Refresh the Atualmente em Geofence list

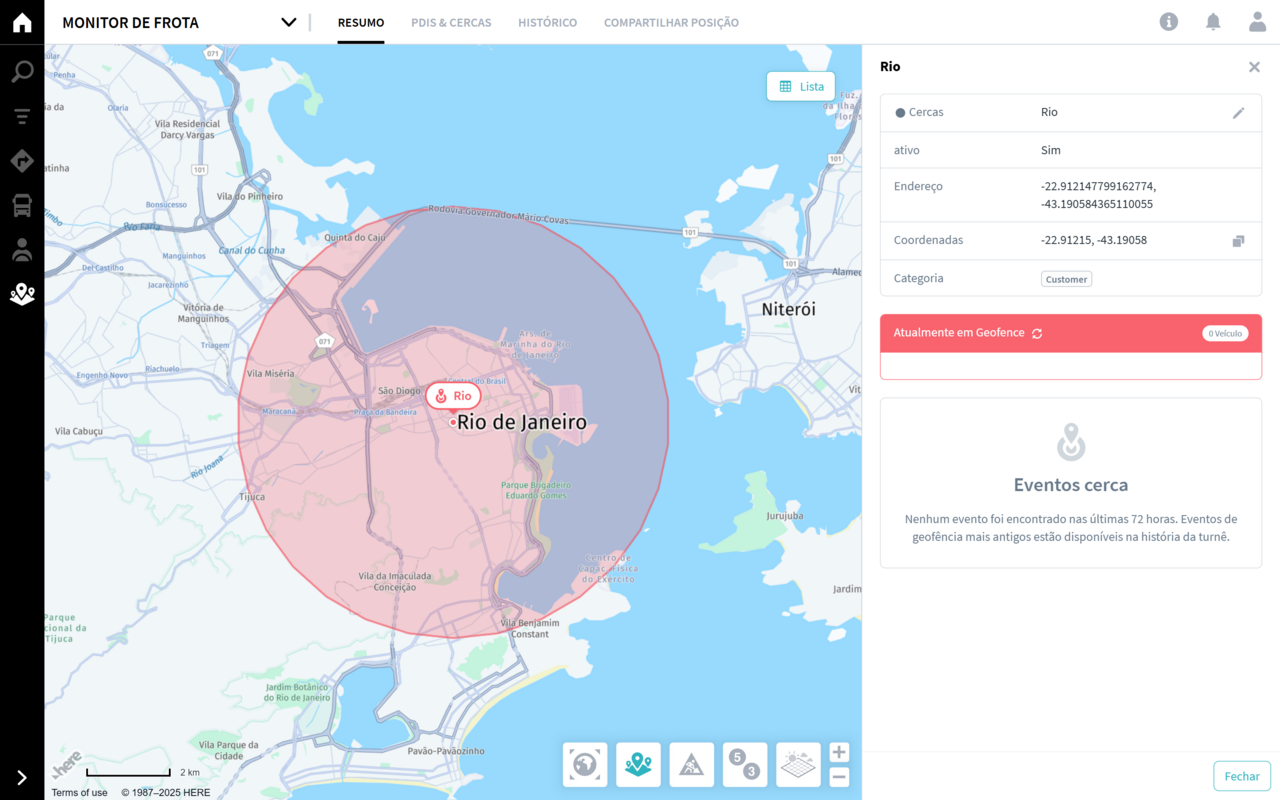1037,333
